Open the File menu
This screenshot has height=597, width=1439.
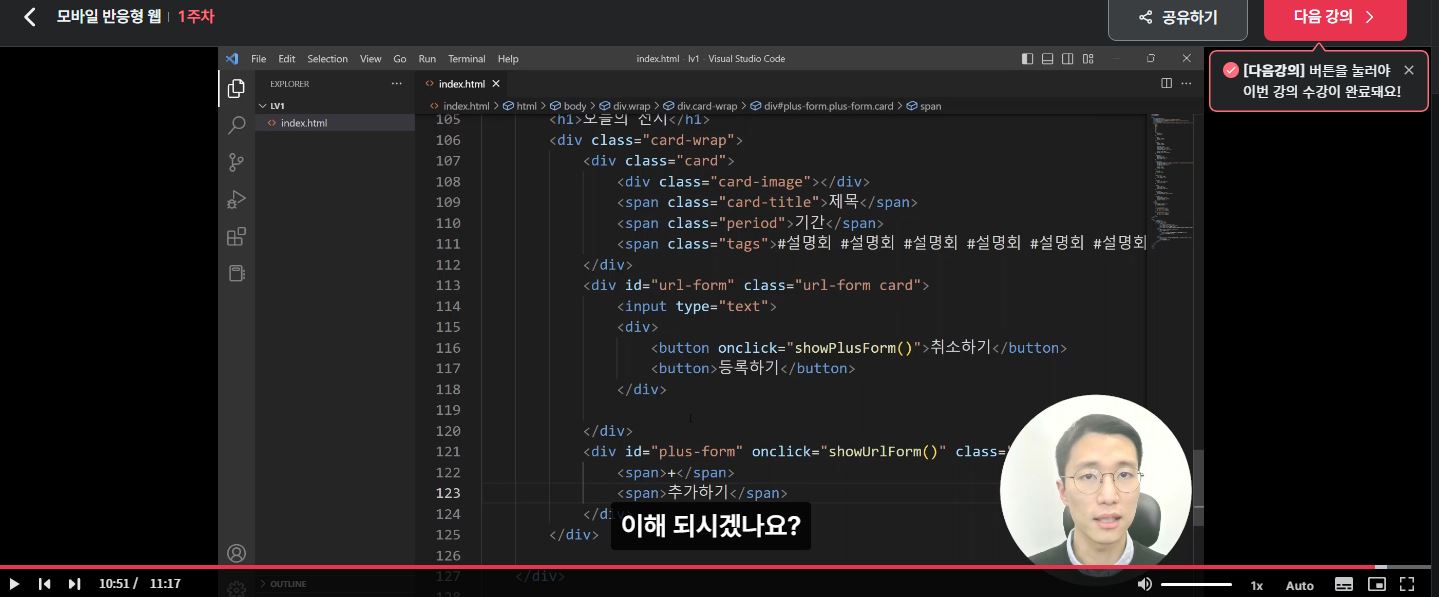(x=258, y=59)
